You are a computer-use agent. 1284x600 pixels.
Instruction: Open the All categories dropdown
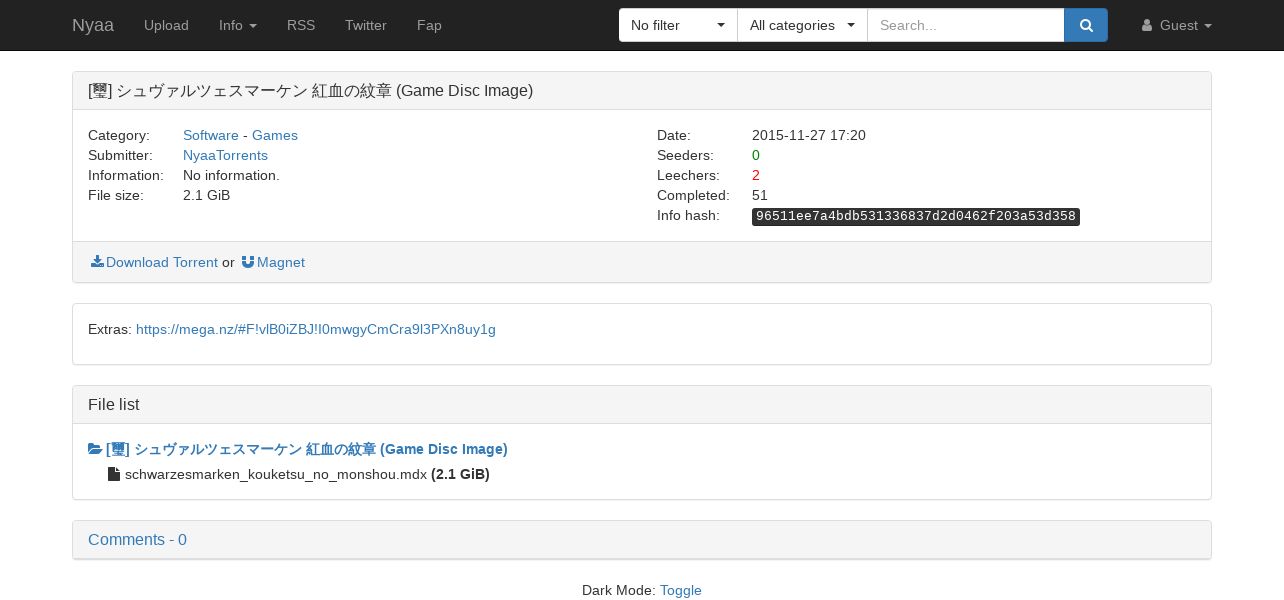[x=802, y=25]
